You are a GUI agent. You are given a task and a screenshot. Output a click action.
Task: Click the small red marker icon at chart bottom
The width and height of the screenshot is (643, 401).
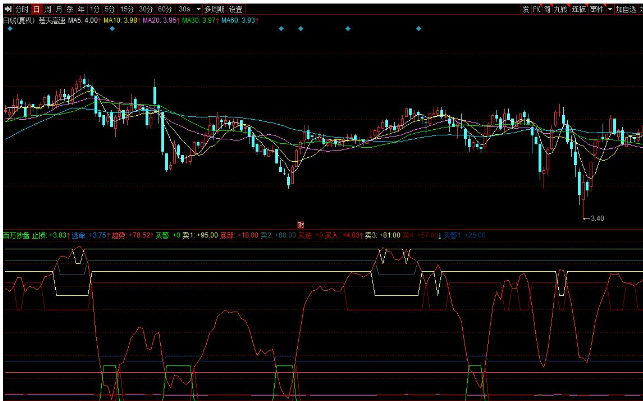(x=301, y=225)
